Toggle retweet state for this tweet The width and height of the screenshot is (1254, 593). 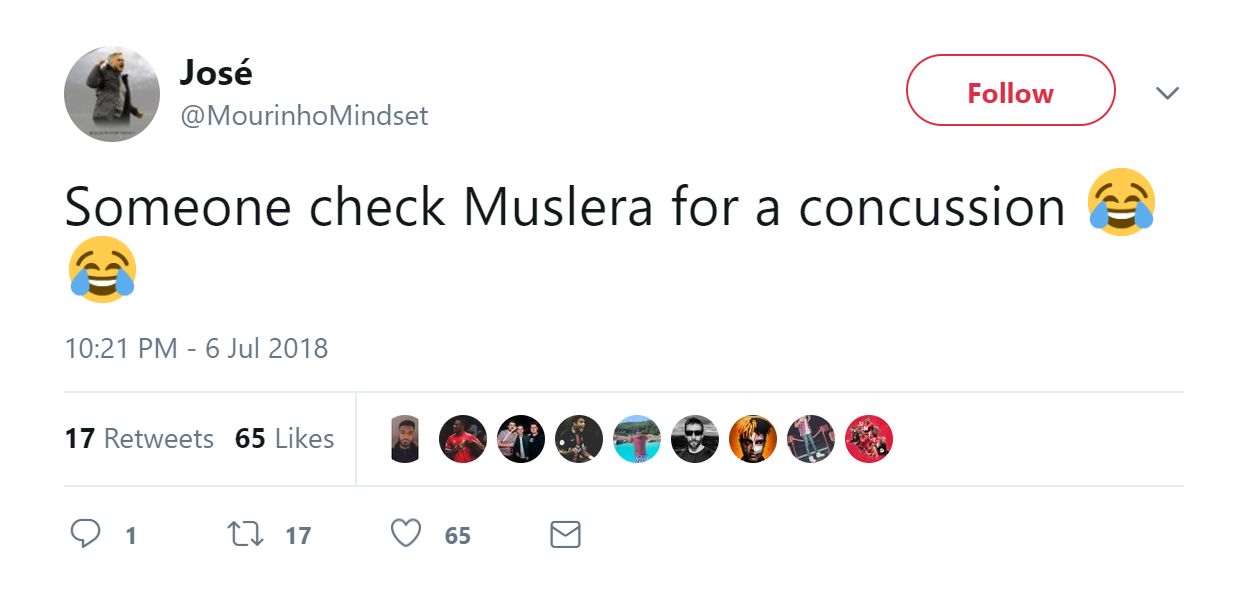(243, 535)
